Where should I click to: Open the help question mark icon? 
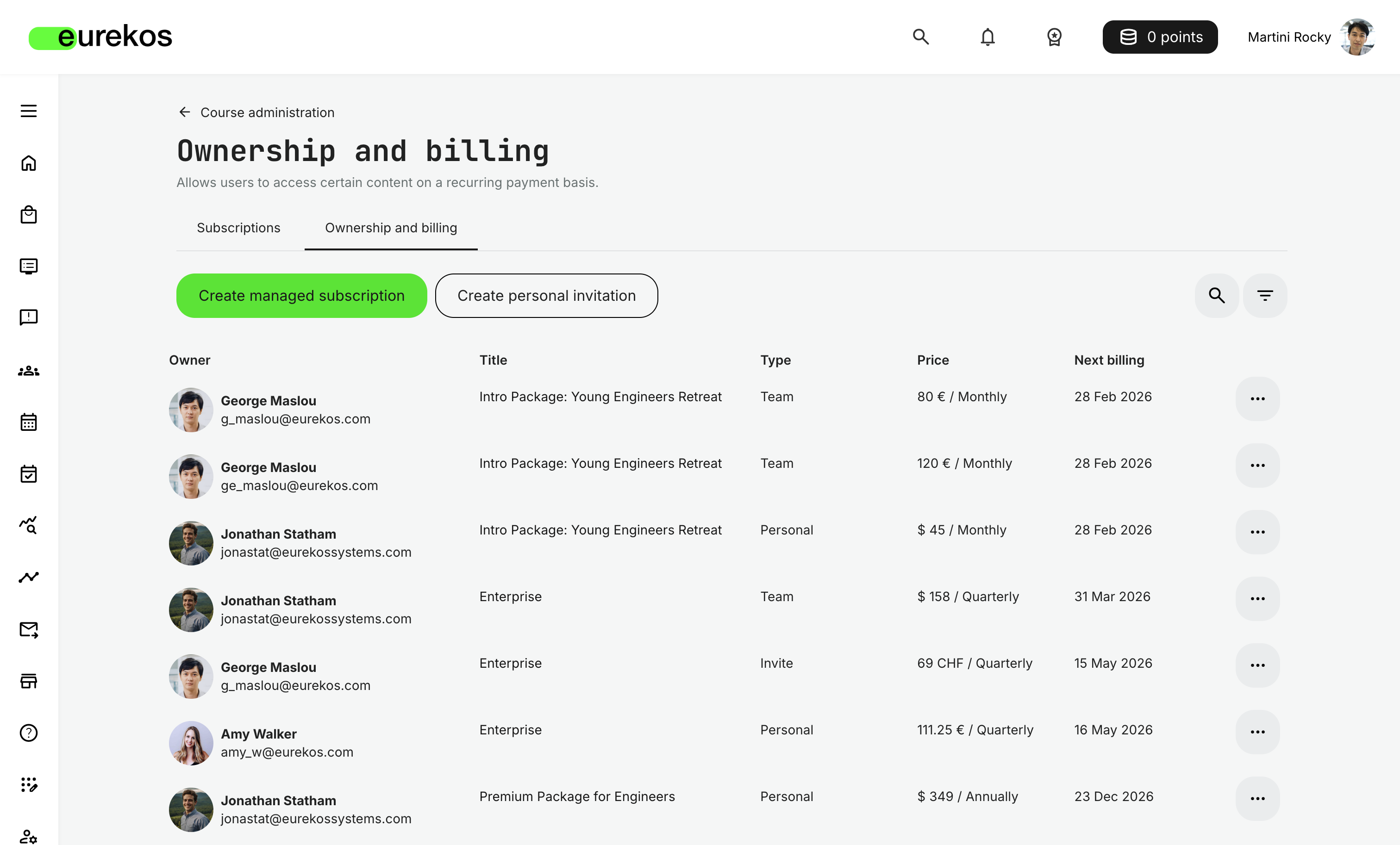28,733
